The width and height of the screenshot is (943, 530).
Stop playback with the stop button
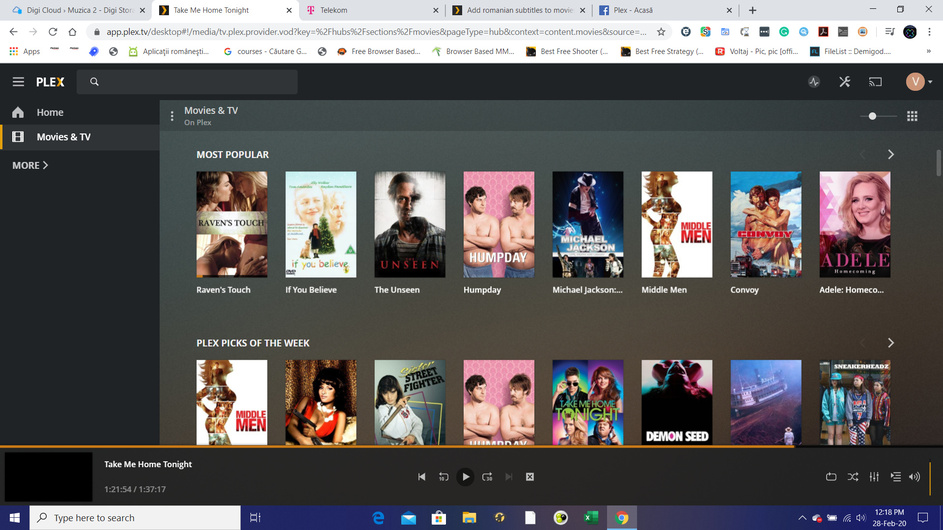[530, 477]
